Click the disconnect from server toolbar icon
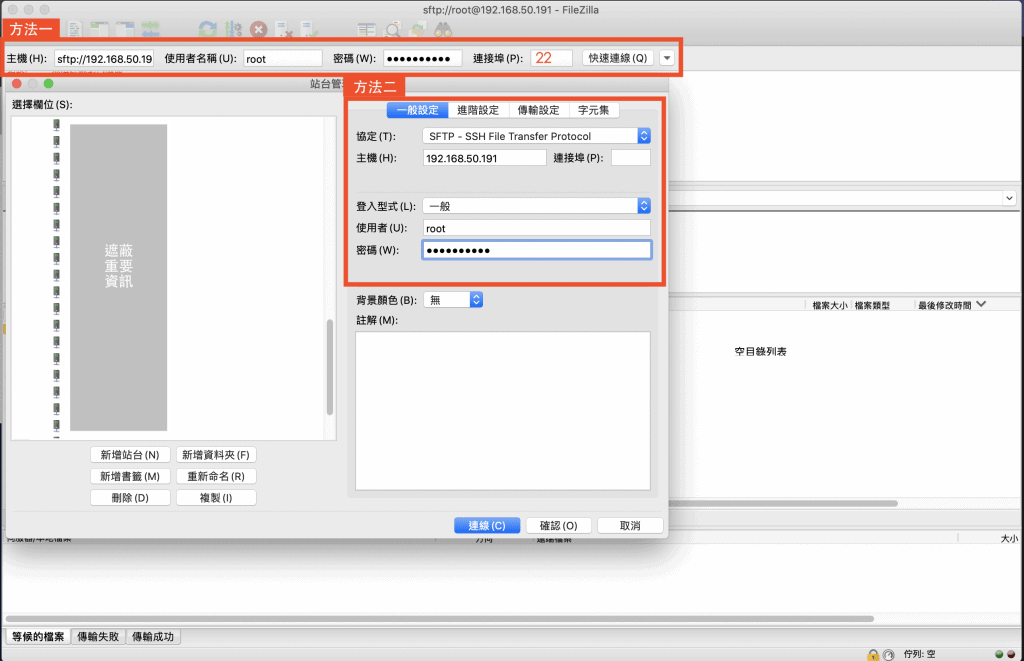The image size is (1024, 661). (x=284, y=30)
